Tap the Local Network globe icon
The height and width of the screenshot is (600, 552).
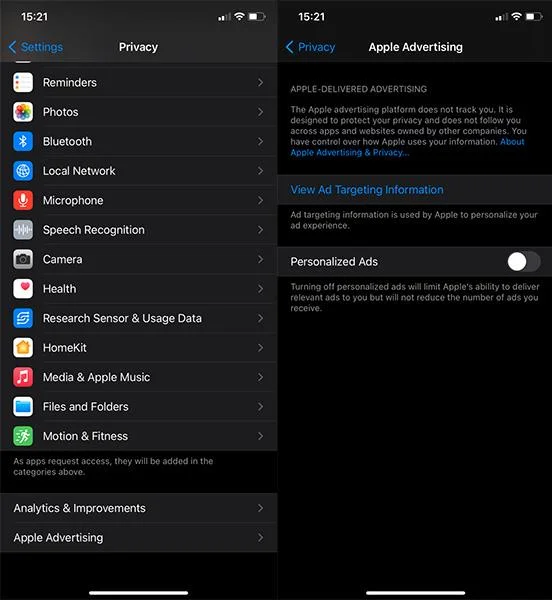[x=23, y=171]
